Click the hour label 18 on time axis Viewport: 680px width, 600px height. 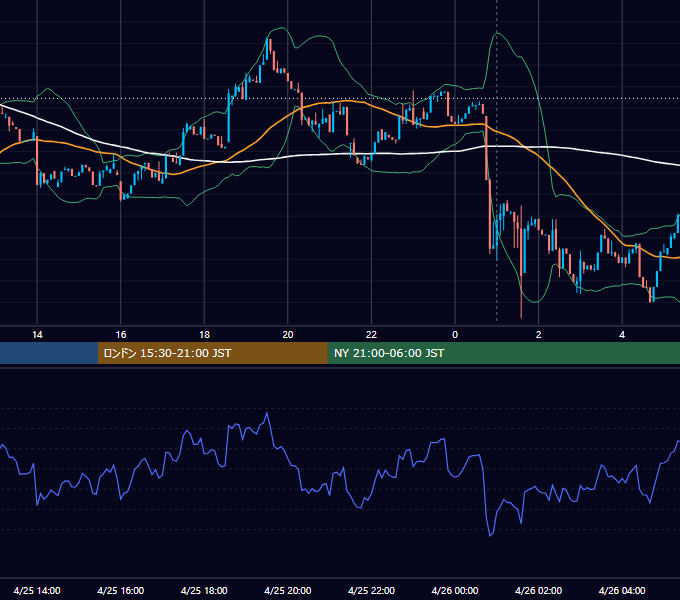pyautogui.click(x=204, y=335)
